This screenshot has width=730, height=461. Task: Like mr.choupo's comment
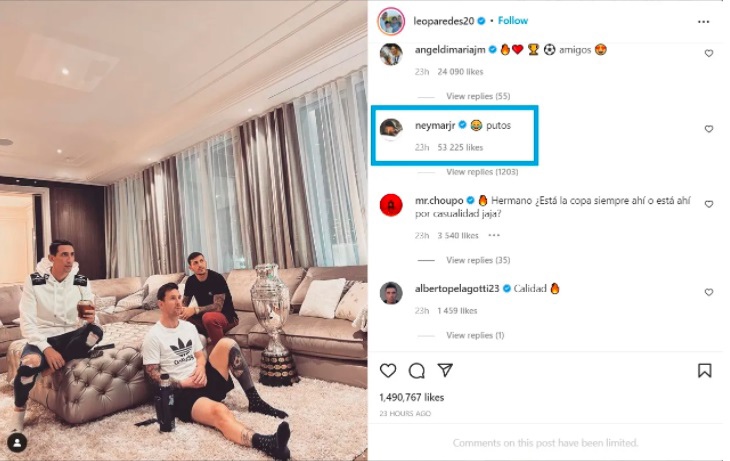point(709,204)
